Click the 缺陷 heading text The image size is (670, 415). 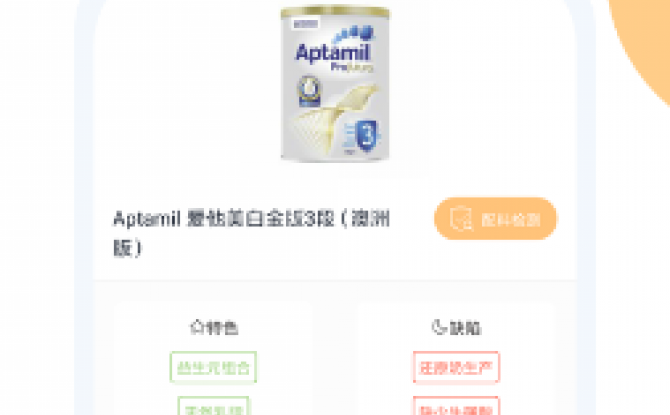[x=465, y=328]
